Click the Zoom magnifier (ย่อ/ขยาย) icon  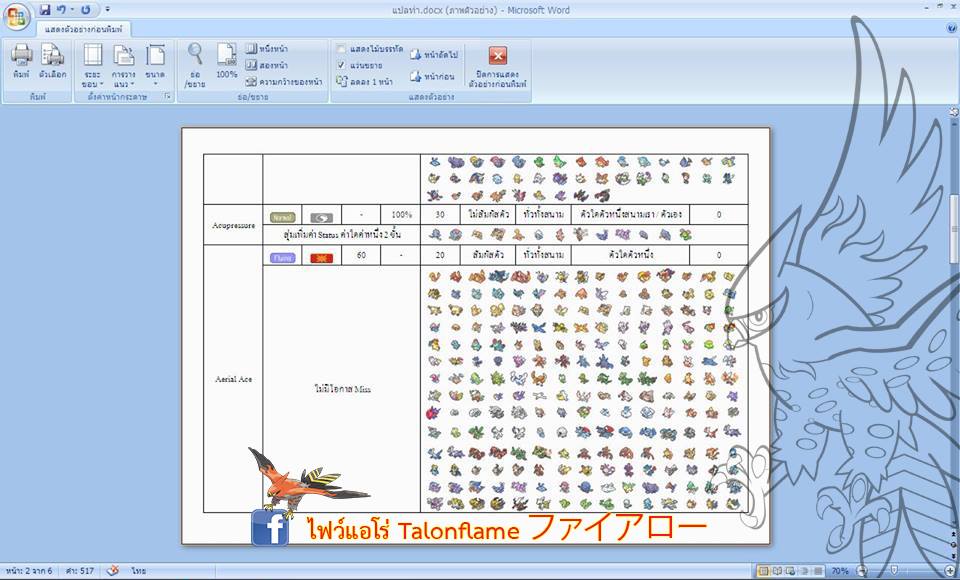coord(196,62)
